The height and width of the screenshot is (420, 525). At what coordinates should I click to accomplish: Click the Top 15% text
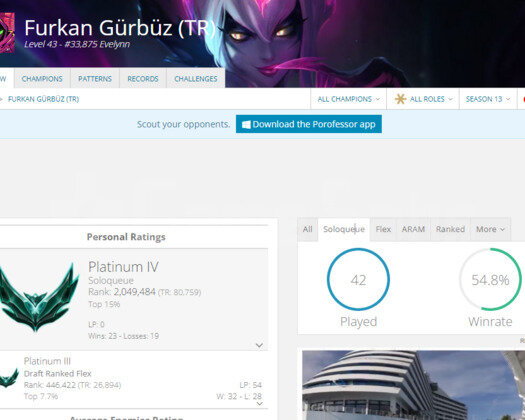tap(104, 304)
